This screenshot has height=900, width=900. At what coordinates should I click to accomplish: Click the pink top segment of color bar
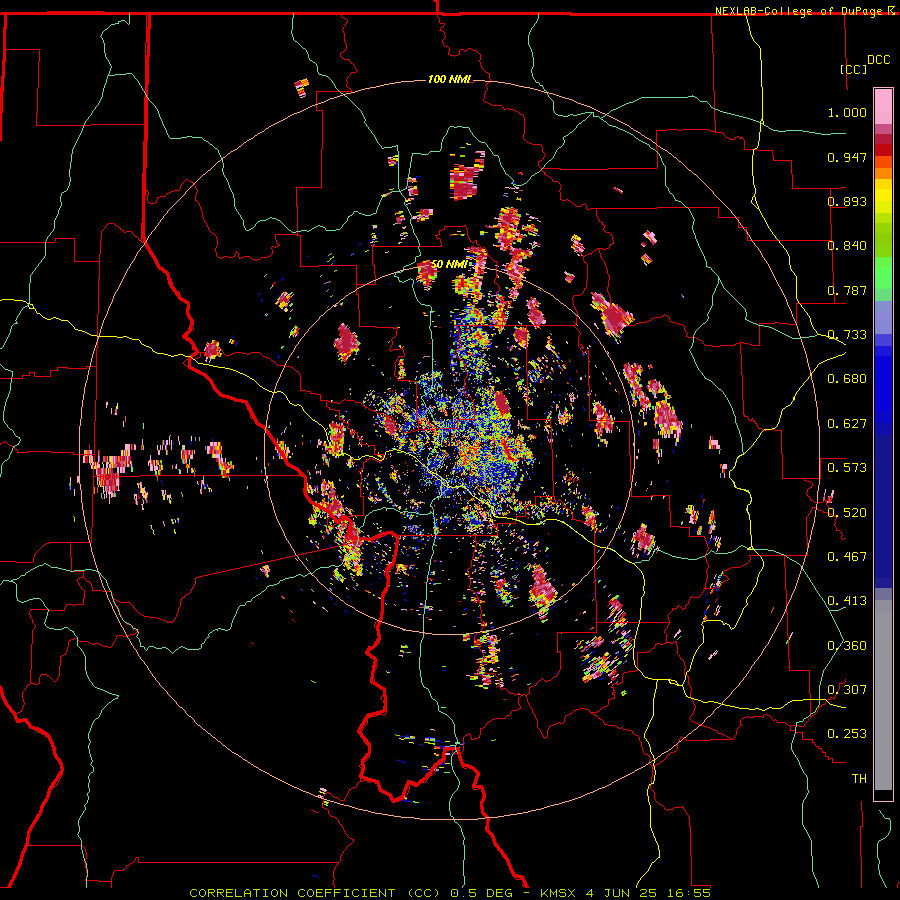coord(883,107)
